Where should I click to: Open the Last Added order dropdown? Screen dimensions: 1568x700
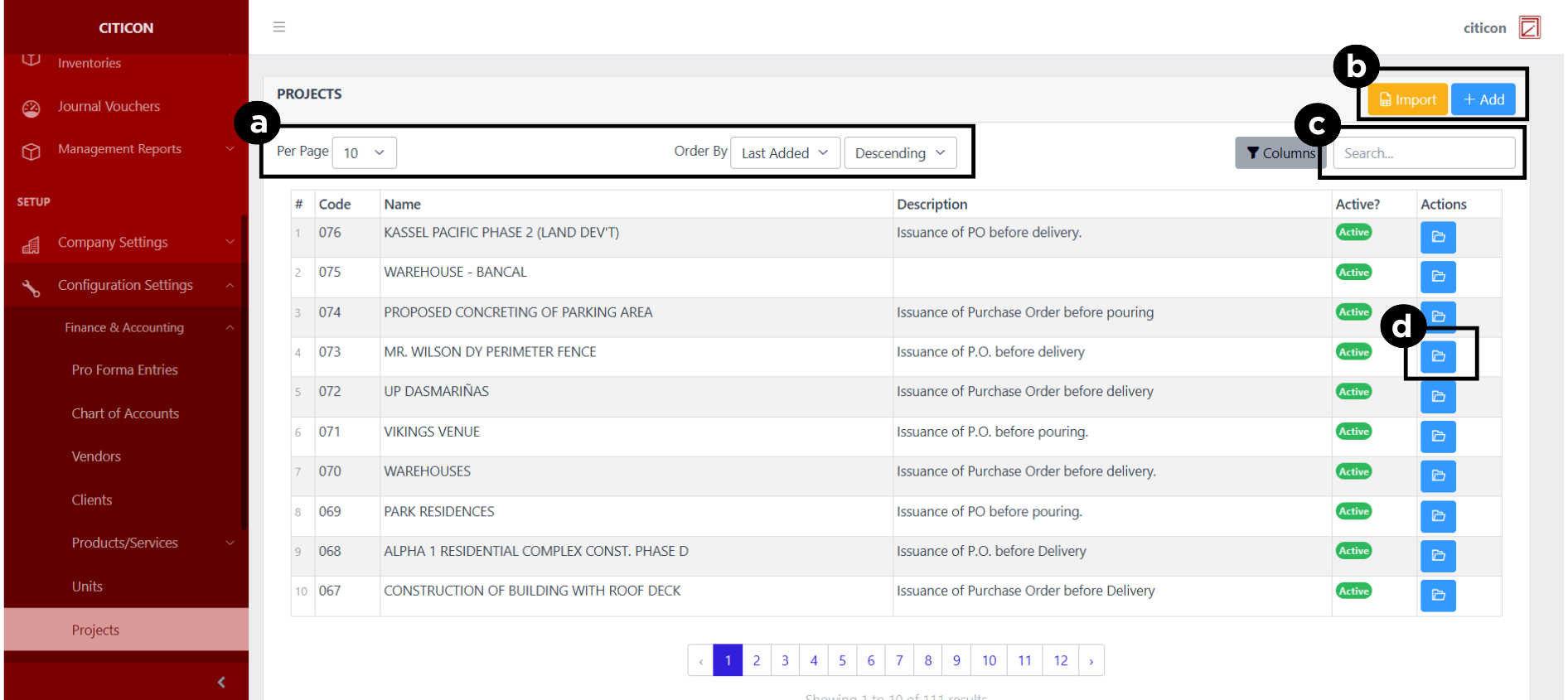784,153
